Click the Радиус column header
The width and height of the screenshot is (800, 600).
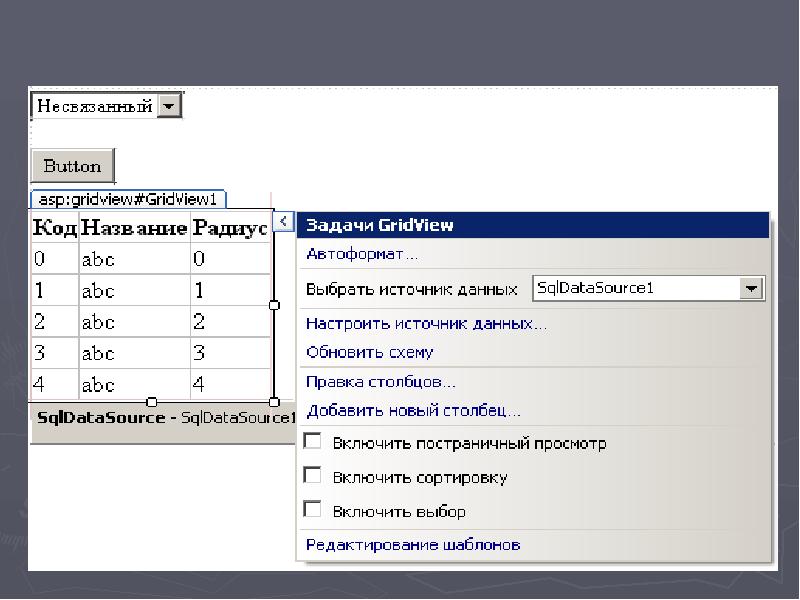coord(230,229)
